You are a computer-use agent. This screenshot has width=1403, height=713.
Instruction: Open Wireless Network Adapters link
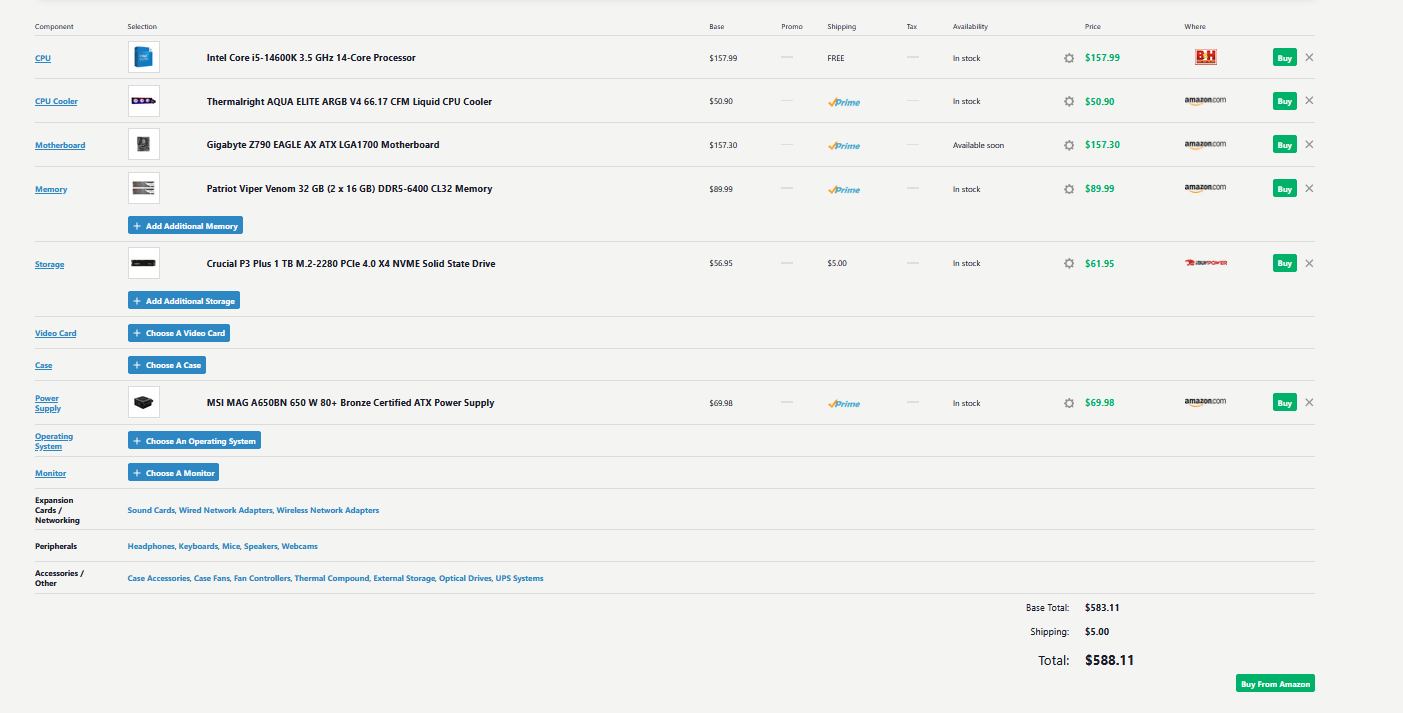coord(328,510)
